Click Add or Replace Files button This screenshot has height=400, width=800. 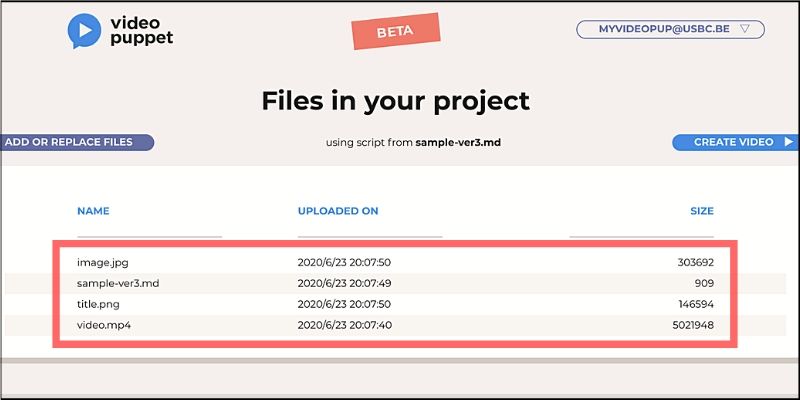point(77,142)
